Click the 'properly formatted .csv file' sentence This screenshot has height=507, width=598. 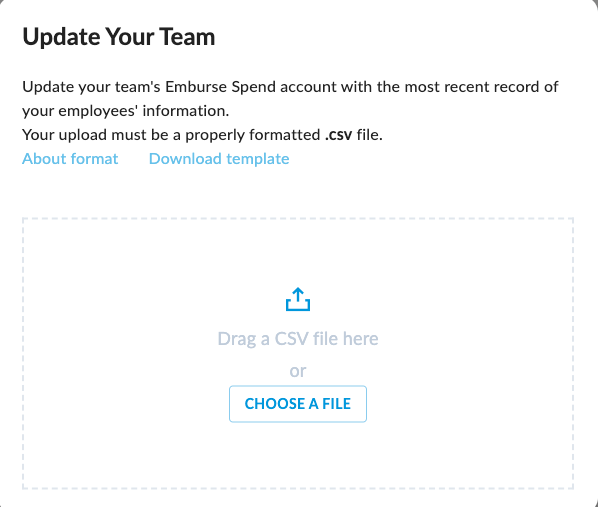point(203,135)
